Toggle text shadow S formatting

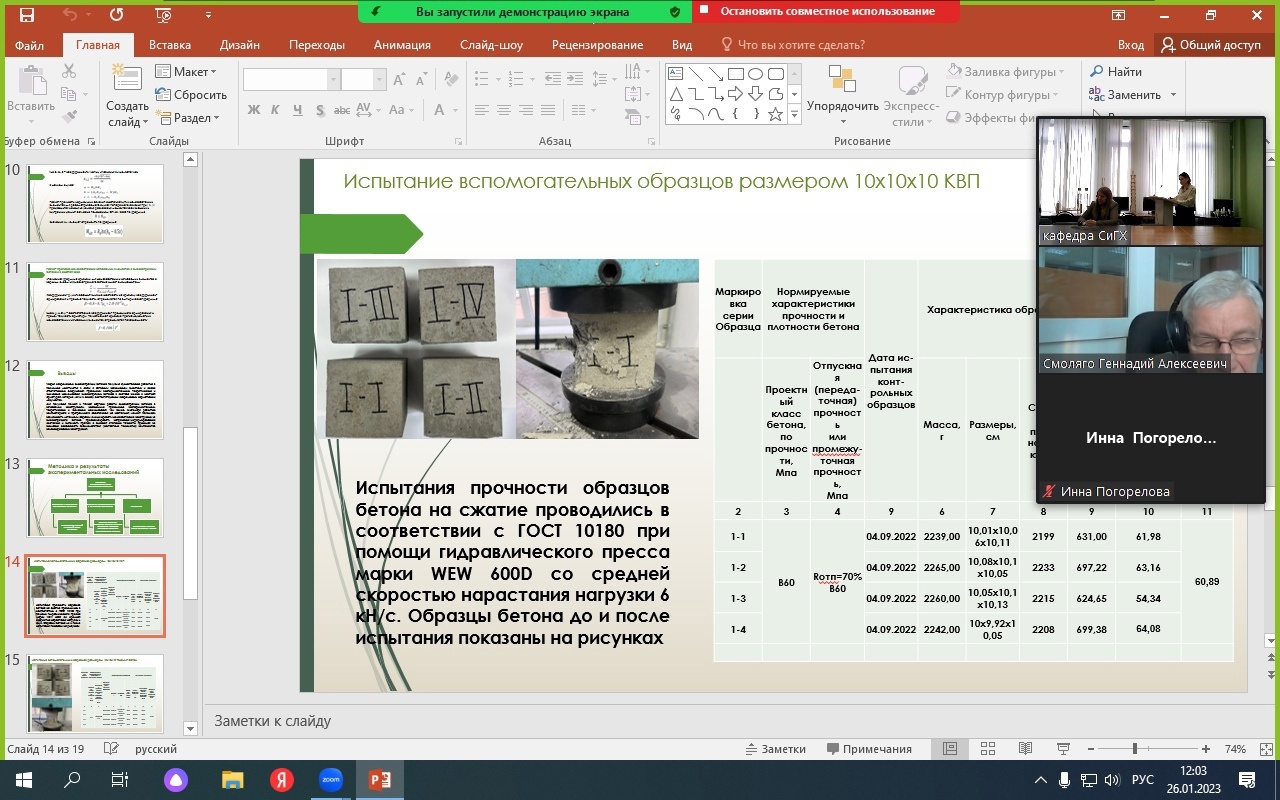coord(319,110)
